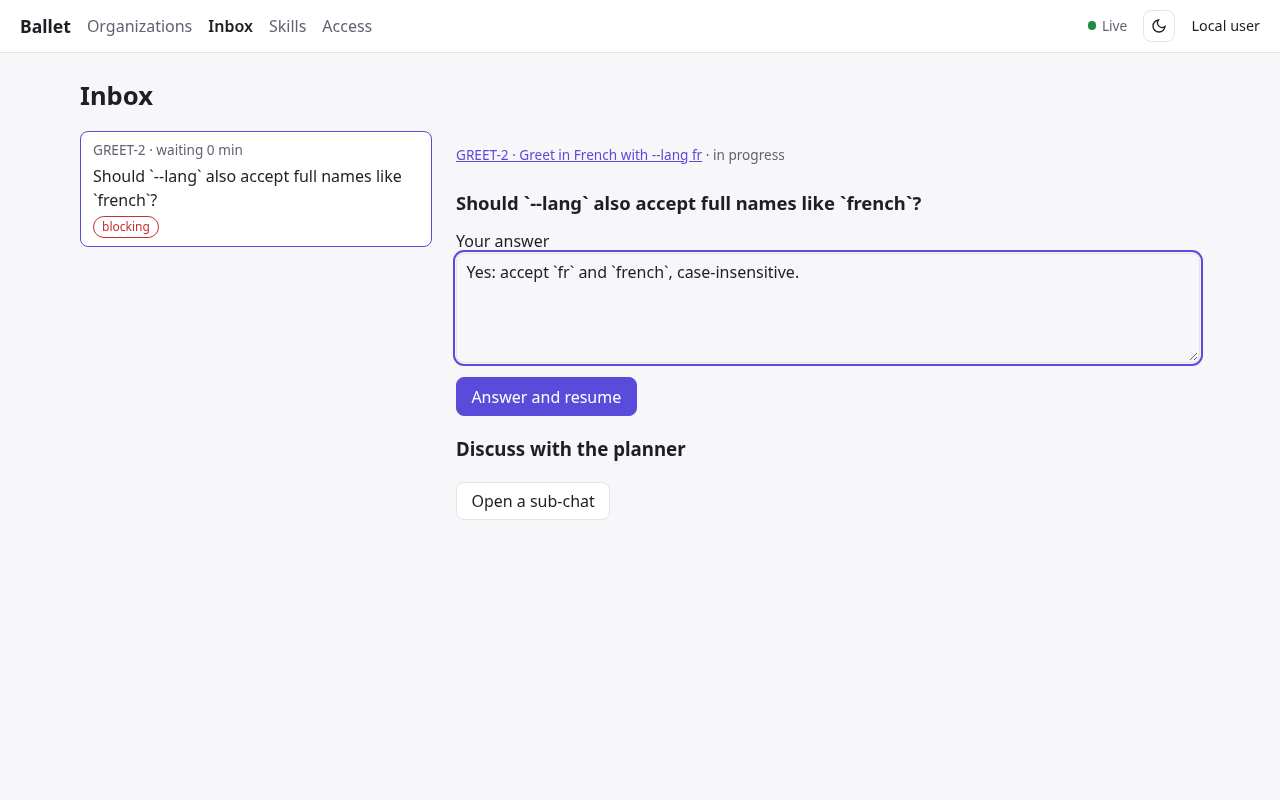Click the Answer and resume button
Screen dimensions: 1280x800
(546, 397)
